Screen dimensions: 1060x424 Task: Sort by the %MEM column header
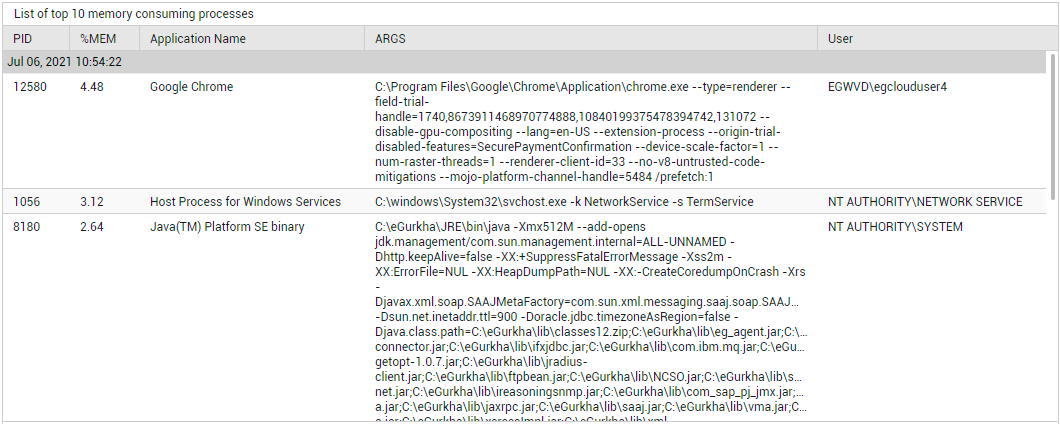pos(105,39)
